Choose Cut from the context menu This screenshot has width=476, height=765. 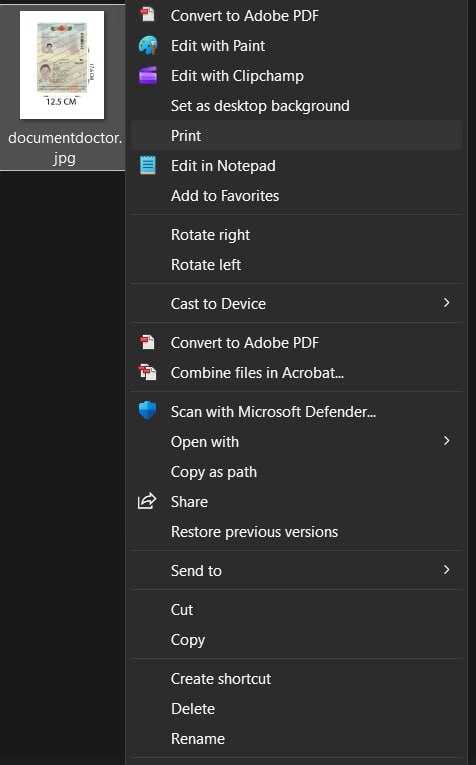point(297,609)
